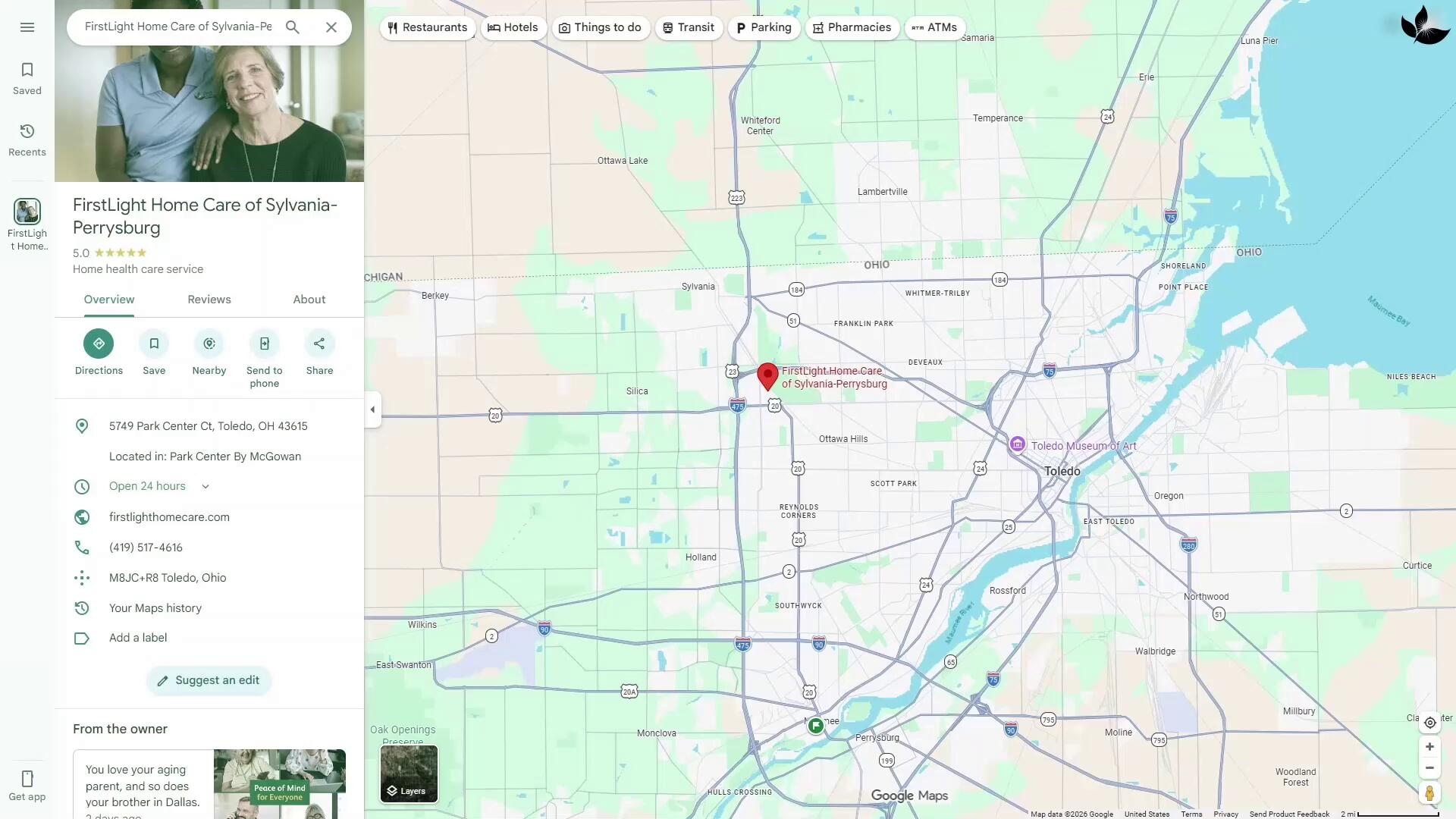Click the Perrysburg map label

(x=877, y=738)
